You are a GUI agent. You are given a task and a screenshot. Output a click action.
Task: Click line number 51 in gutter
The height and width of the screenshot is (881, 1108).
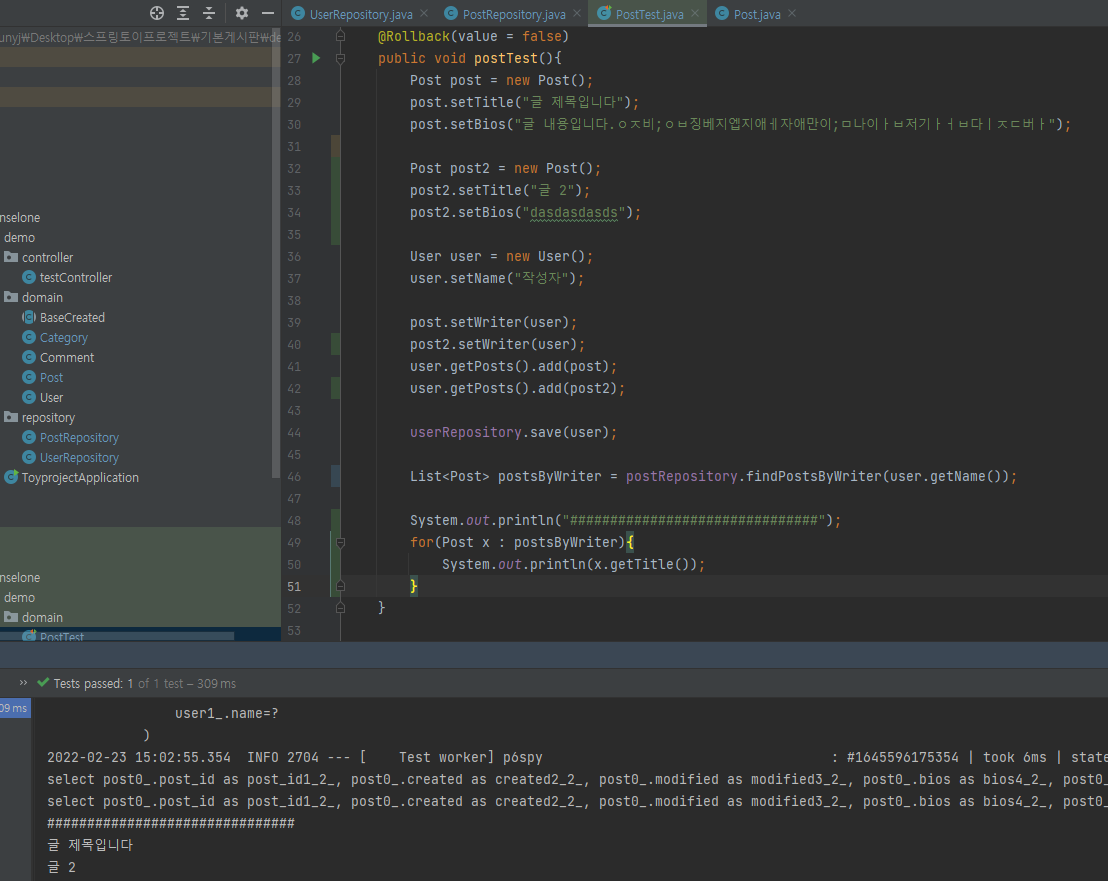coord(294,586)
